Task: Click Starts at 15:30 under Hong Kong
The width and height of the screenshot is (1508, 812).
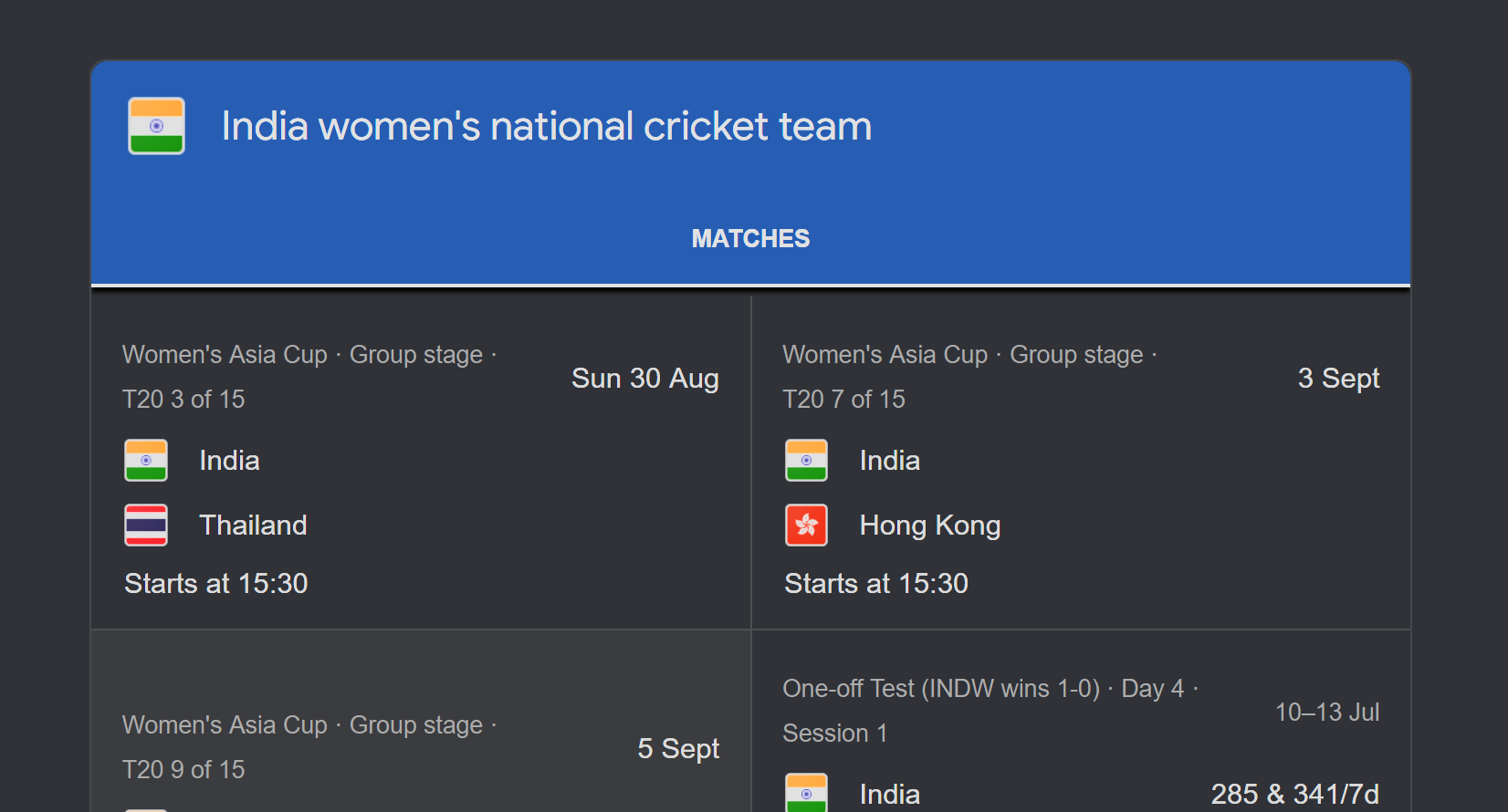Action: click(876, 584)
